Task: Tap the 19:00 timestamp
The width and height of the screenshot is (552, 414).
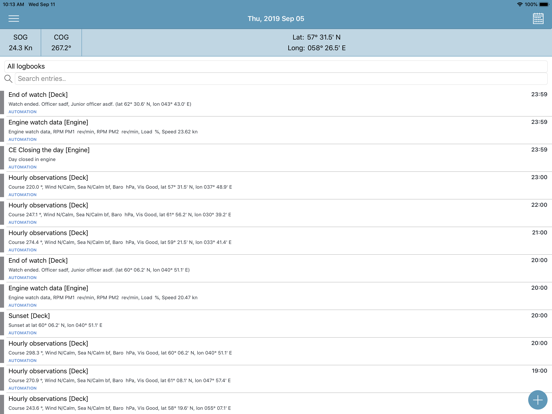Action: pyautogui.click(x=539, y=371)
